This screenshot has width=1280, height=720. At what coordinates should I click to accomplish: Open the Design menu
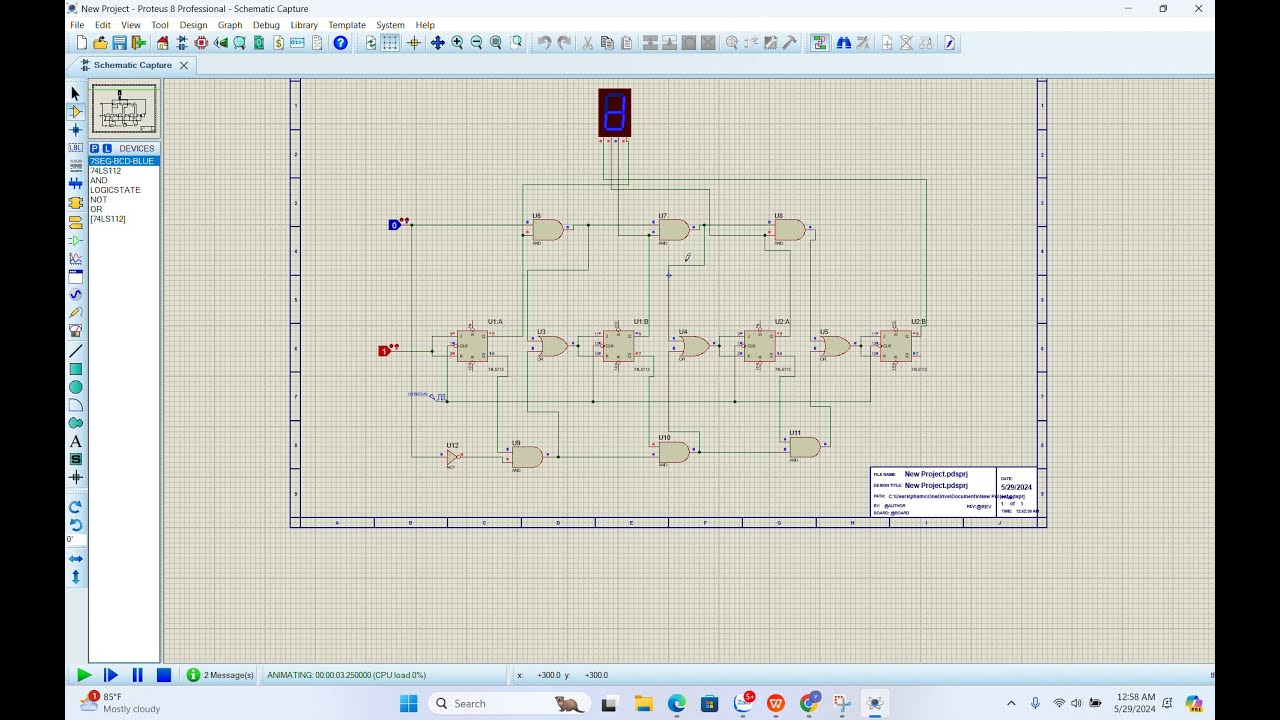193,25
